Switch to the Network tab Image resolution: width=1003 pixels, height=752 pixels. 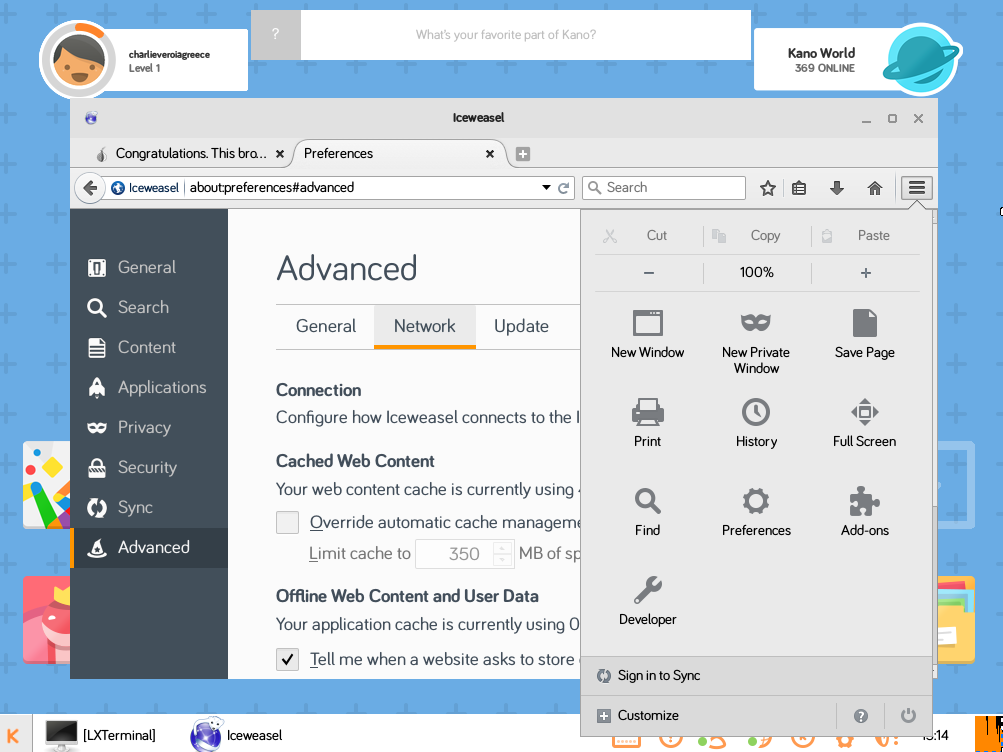(x=424, y=326)
